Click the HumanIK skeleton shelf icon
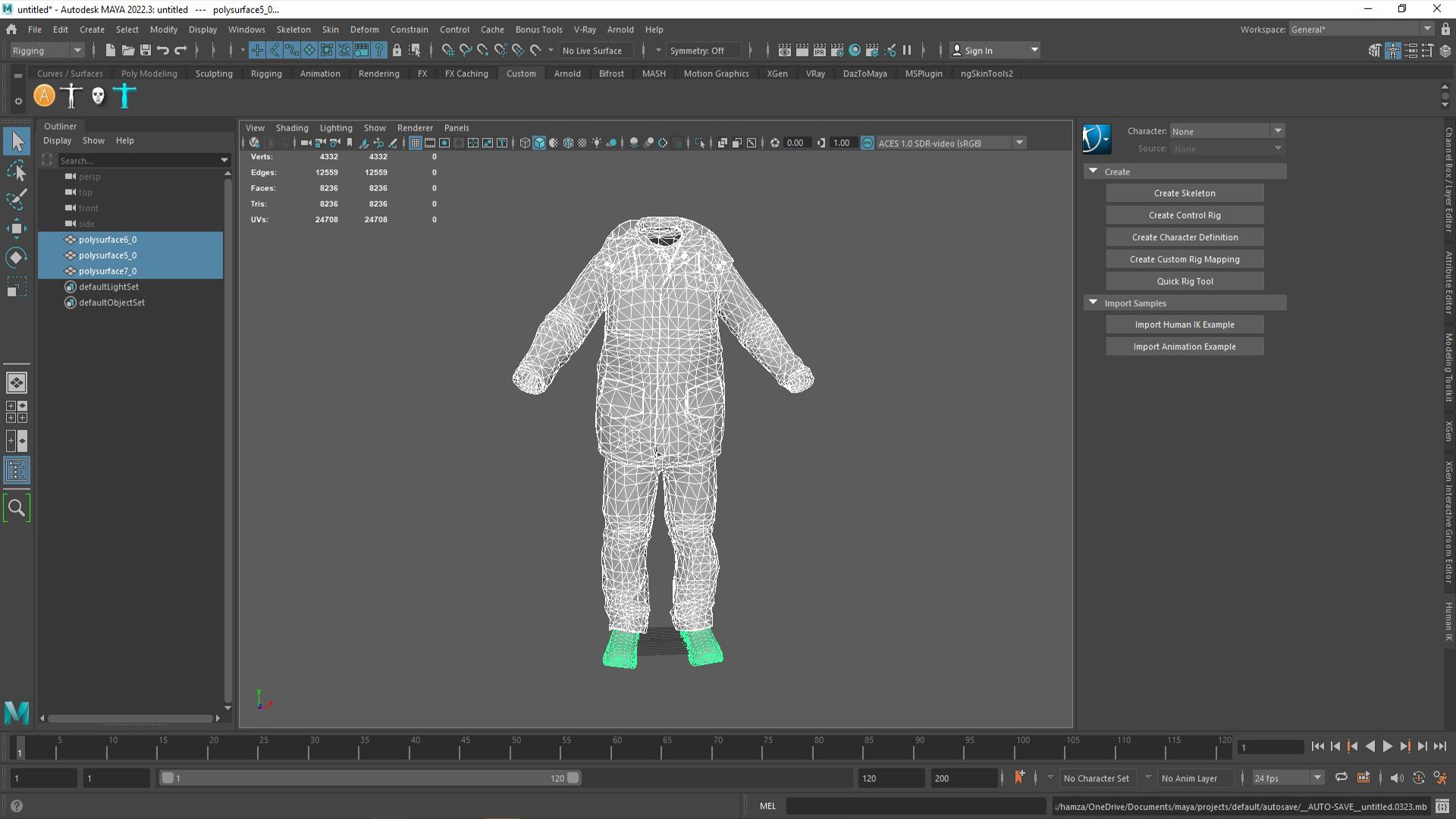 [x=71, y=96]
